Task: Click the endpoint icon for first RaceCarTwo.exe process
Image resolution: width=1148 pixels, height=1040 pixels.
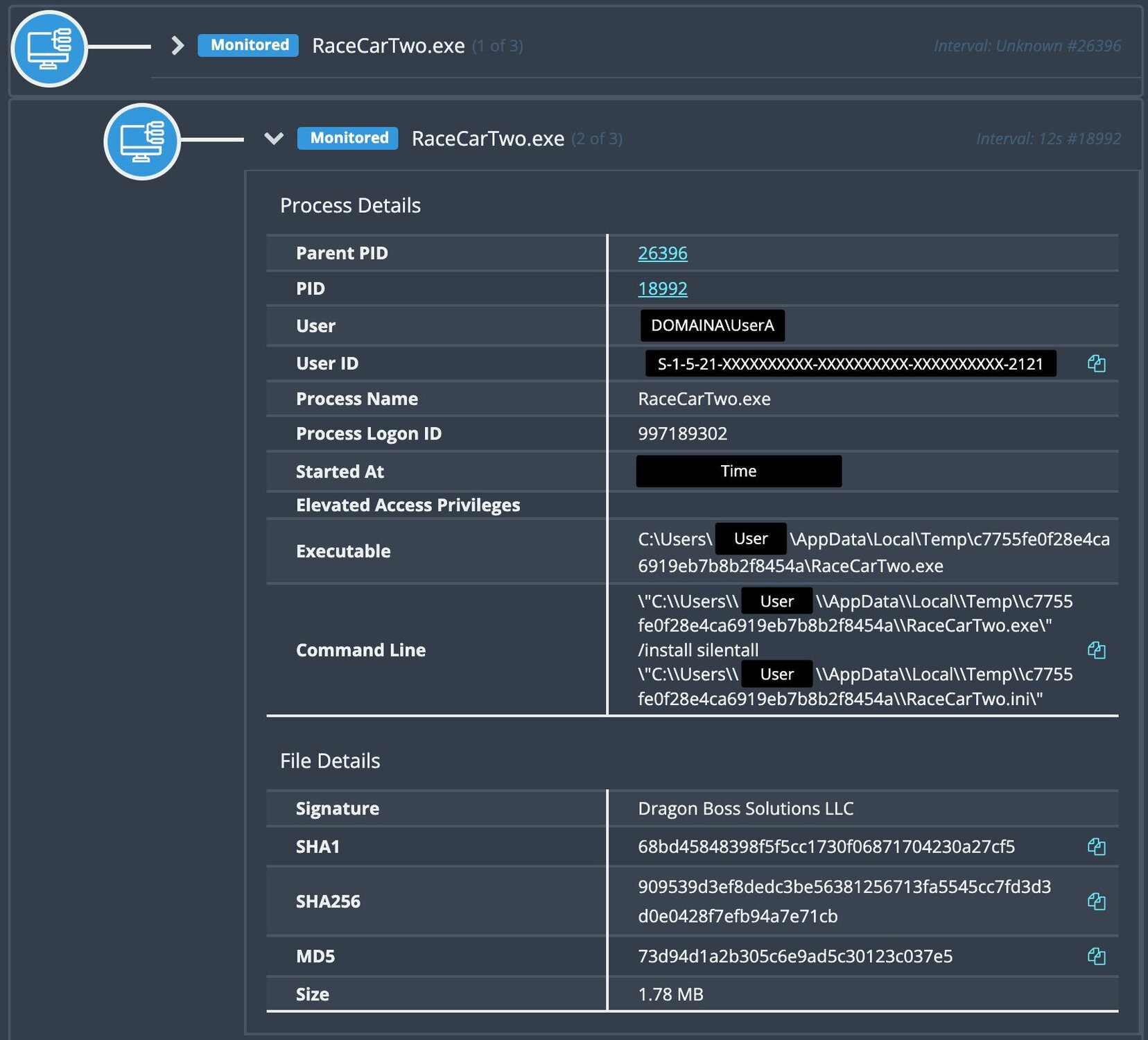Action: [x=49, y=49]
